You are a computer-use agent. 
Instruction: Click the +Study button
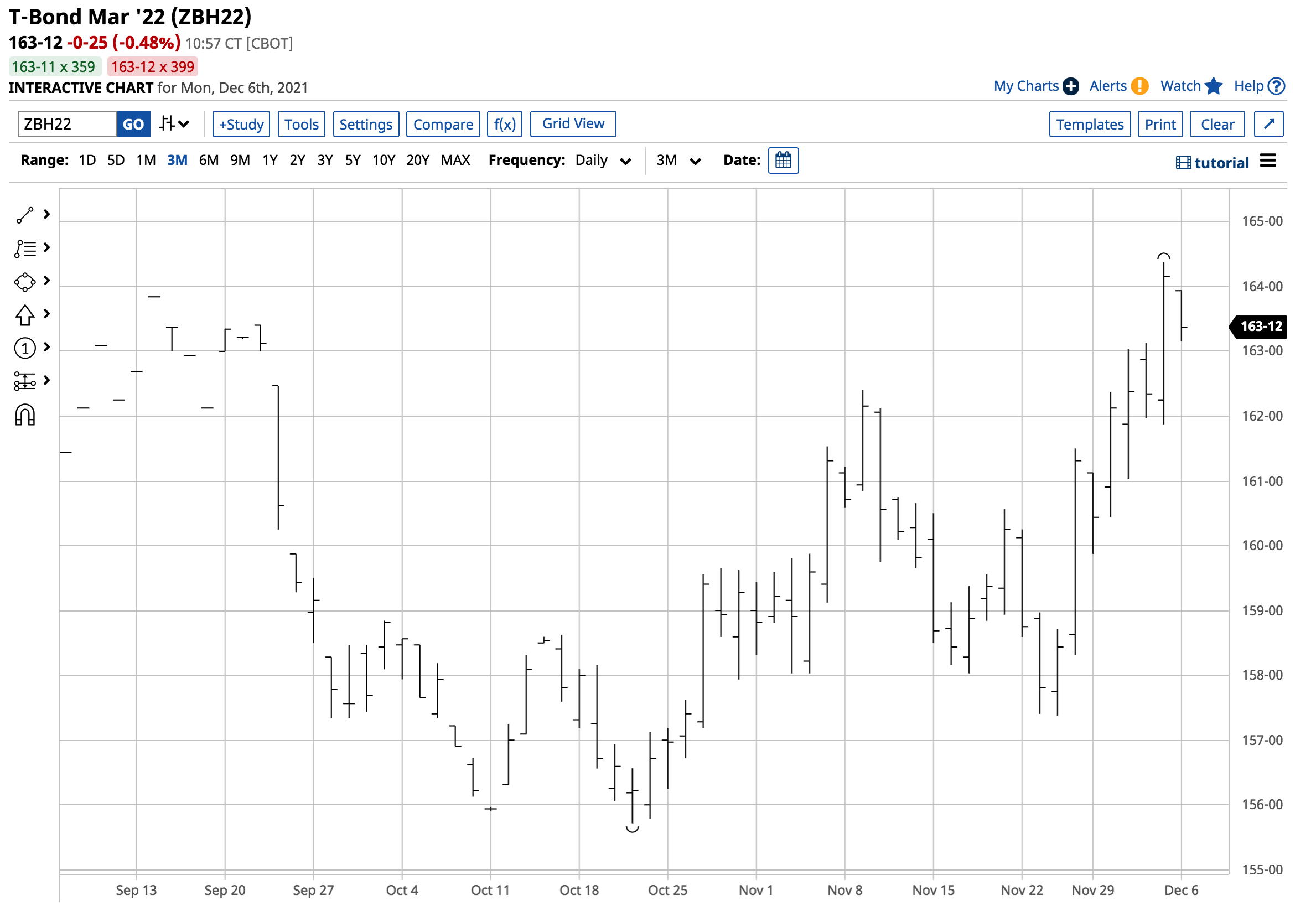coord(241,124)
